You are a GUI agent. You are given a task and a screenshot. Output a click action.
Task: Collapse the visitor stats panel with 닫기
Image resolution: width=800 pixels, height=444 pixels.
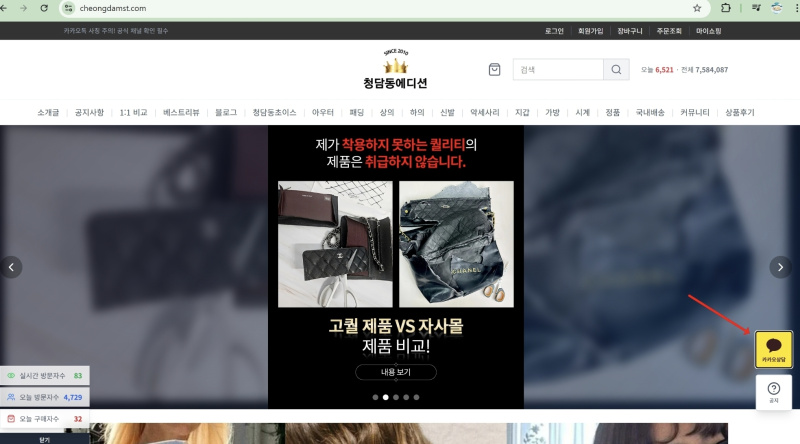click(44, 439)
